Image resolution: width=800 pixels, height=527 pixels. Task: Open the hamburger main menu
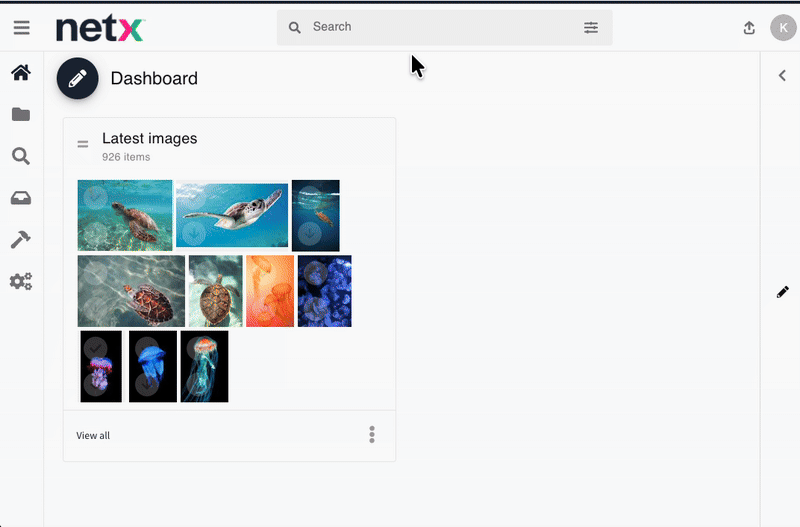pyautogui.click(x=21, y=28)
